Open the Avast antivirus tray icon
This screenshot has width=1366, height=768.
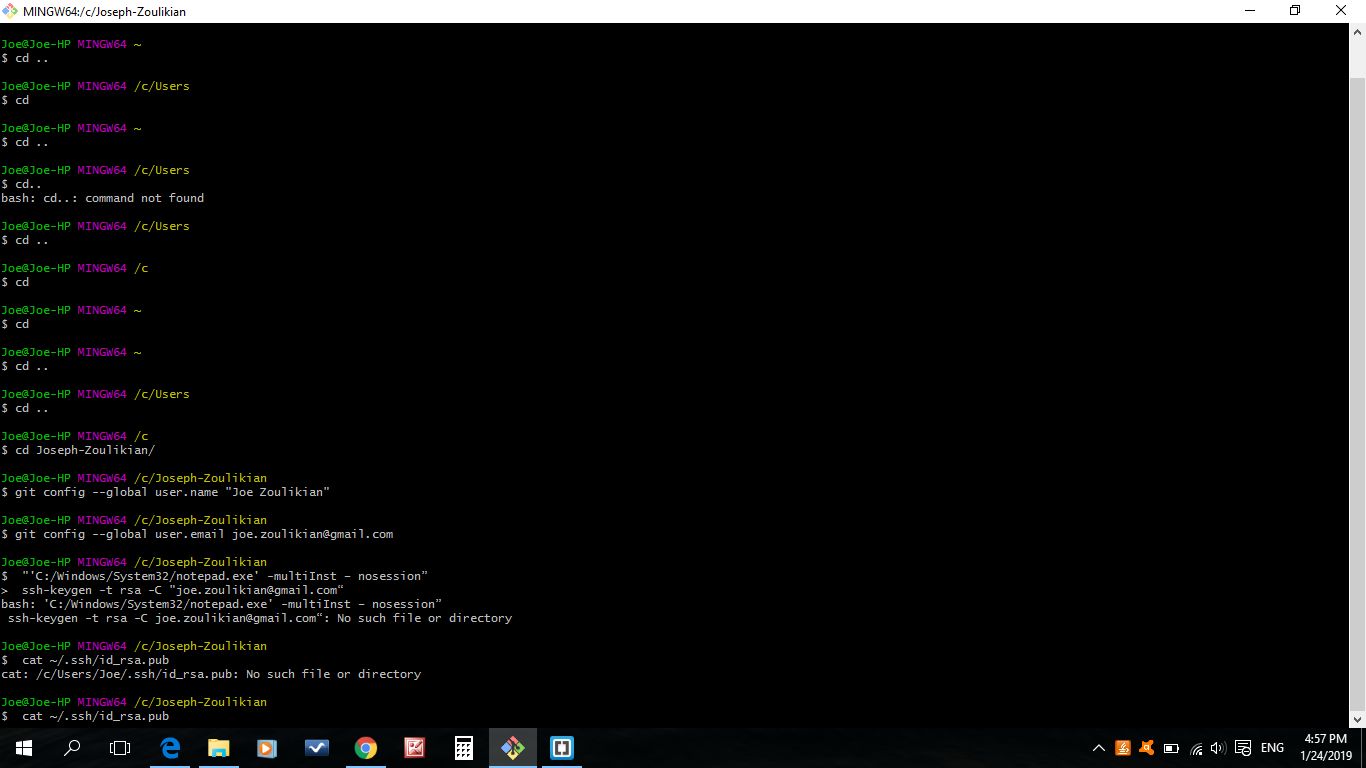pos(1146,748)
